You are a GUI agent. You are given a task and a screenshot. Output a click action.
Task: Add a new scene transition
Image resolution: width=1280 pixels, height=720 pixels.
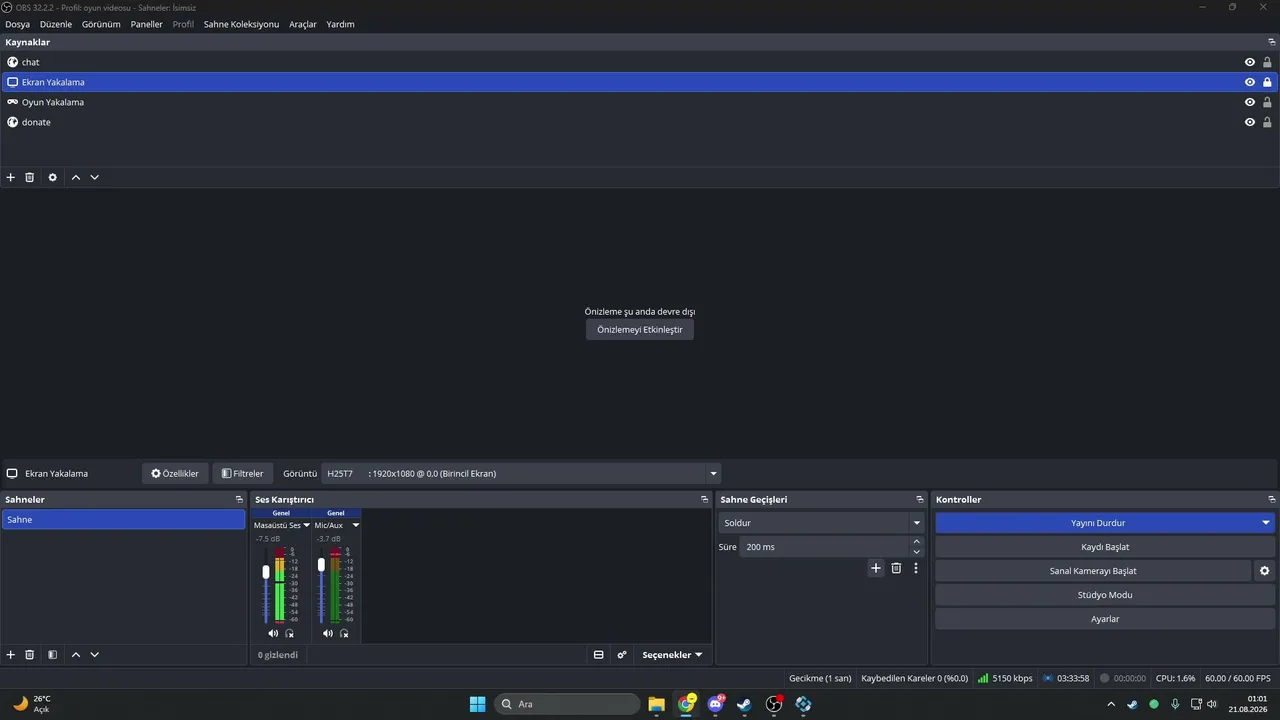(876, 568)
